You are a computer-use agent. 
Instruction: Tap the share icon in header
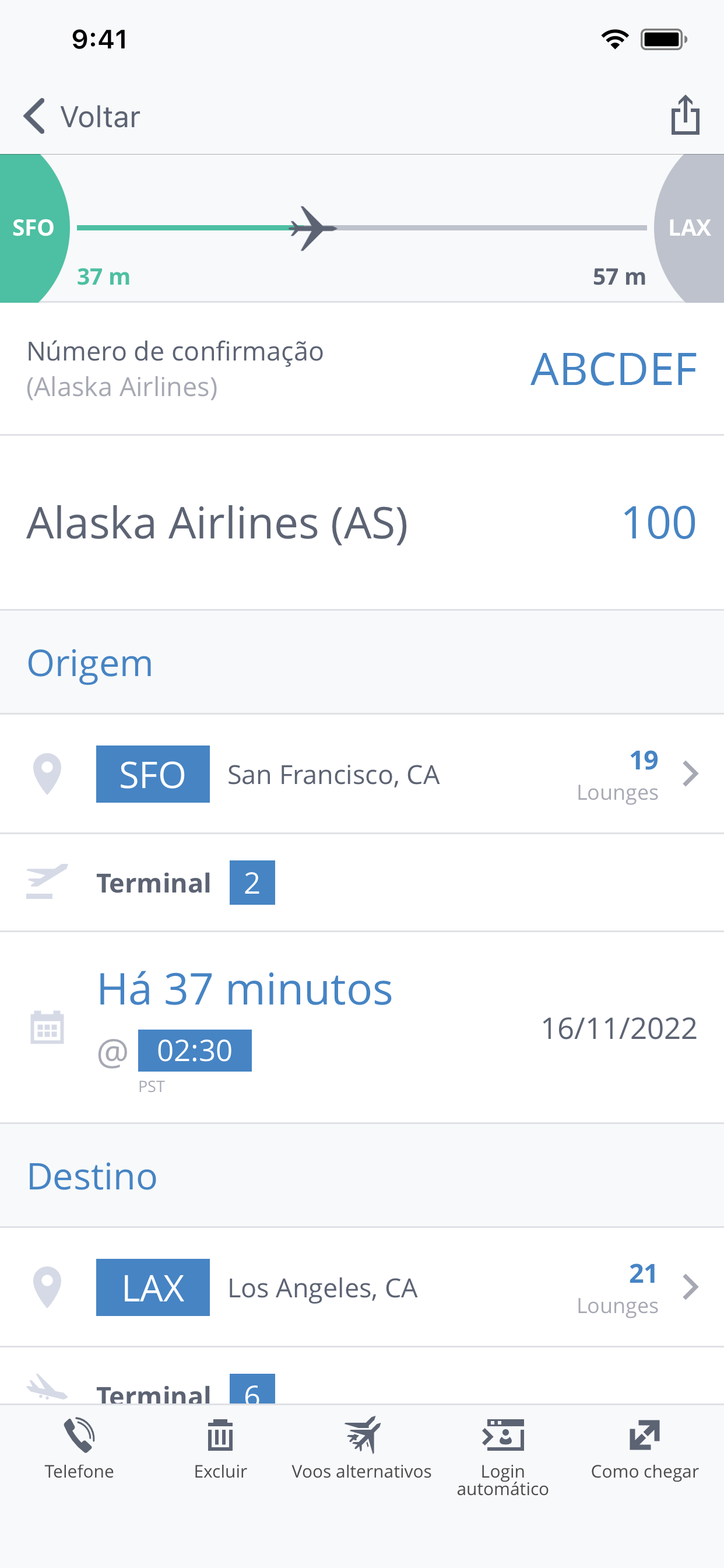click(685, 115)
